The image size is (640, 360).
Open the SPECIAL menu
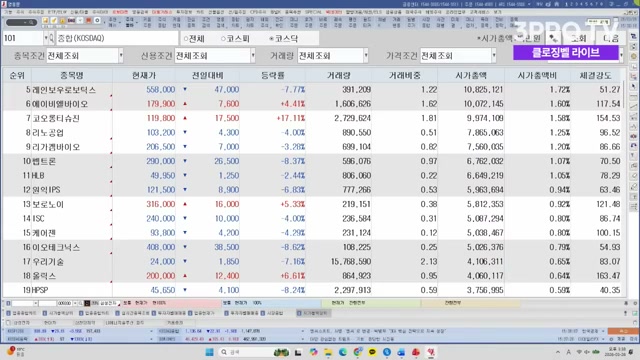click(x=313, y=12)
